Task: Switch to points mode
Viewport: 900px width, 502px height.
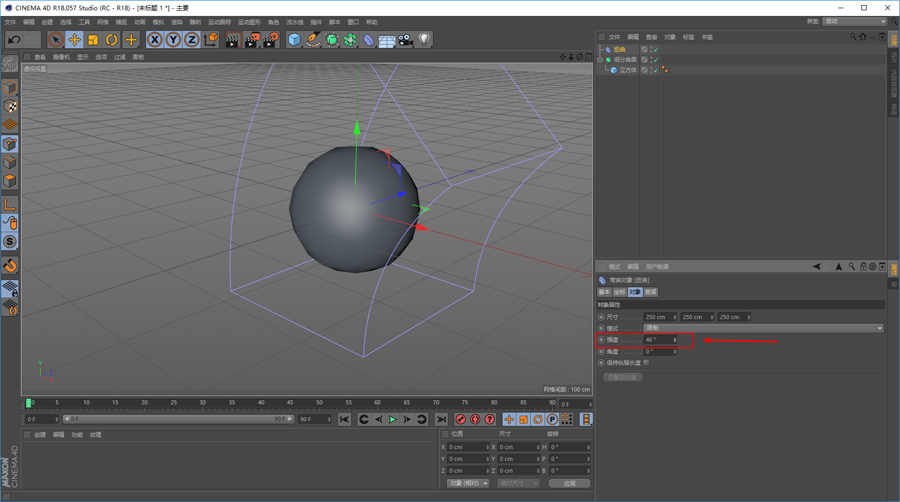Action: coord(10,144)
